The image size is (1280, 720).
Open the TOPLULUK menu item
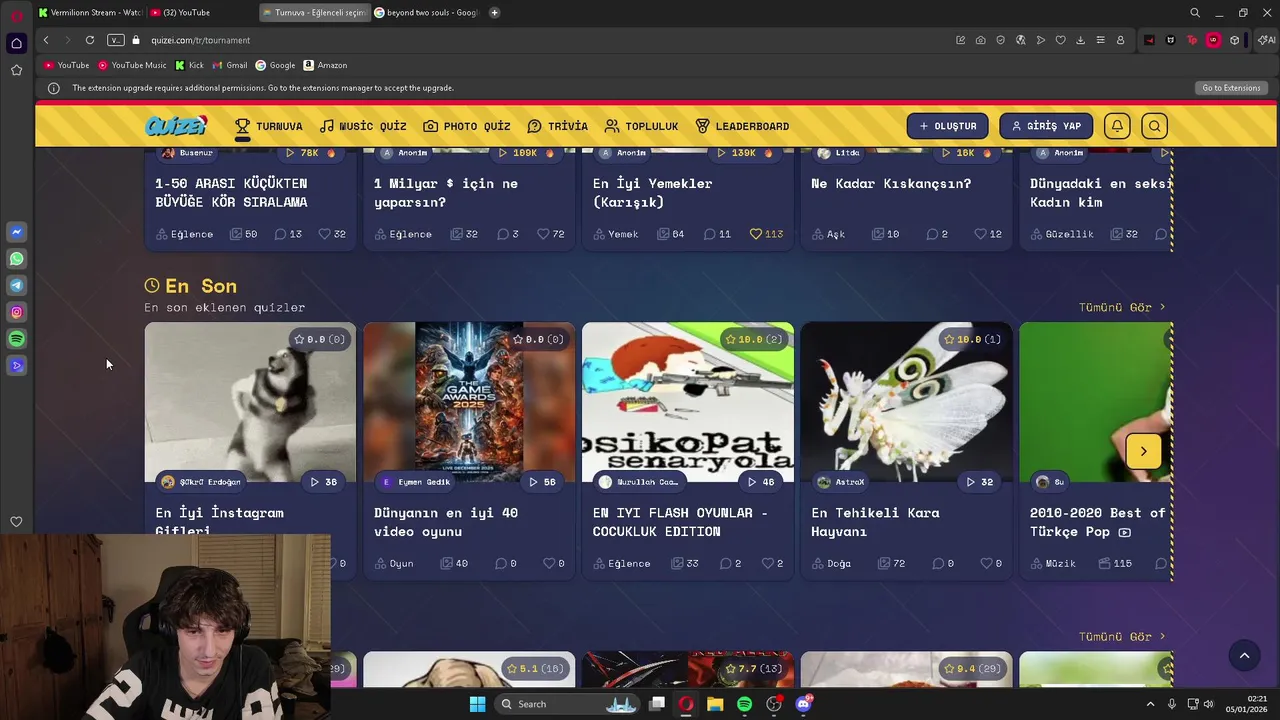click(641, 126)
